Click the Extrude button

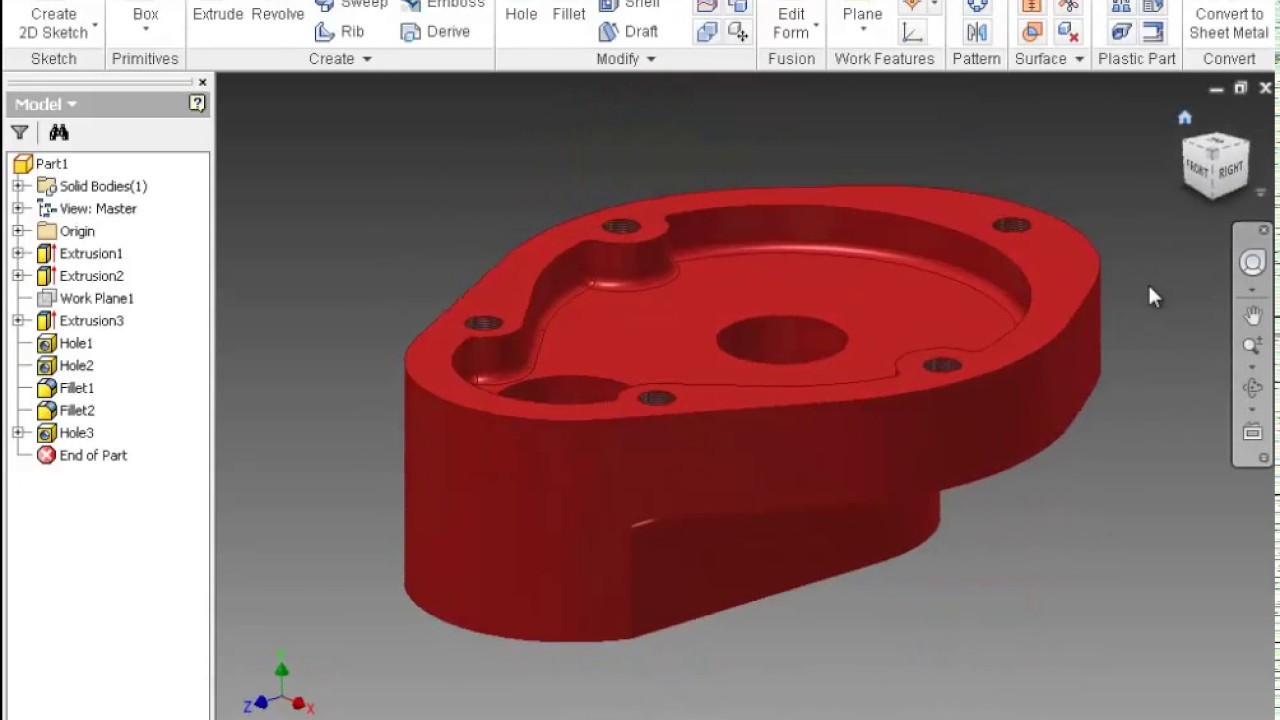pos(218,14)
